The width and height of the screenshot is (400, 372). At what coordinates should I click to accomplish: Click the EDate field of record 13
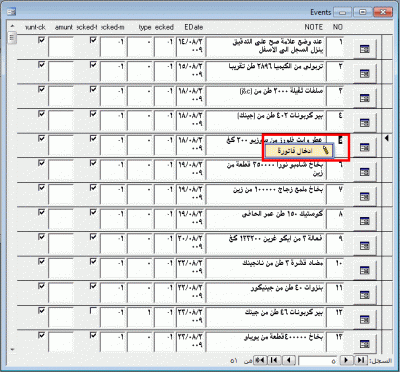click(x=190, y=341)
